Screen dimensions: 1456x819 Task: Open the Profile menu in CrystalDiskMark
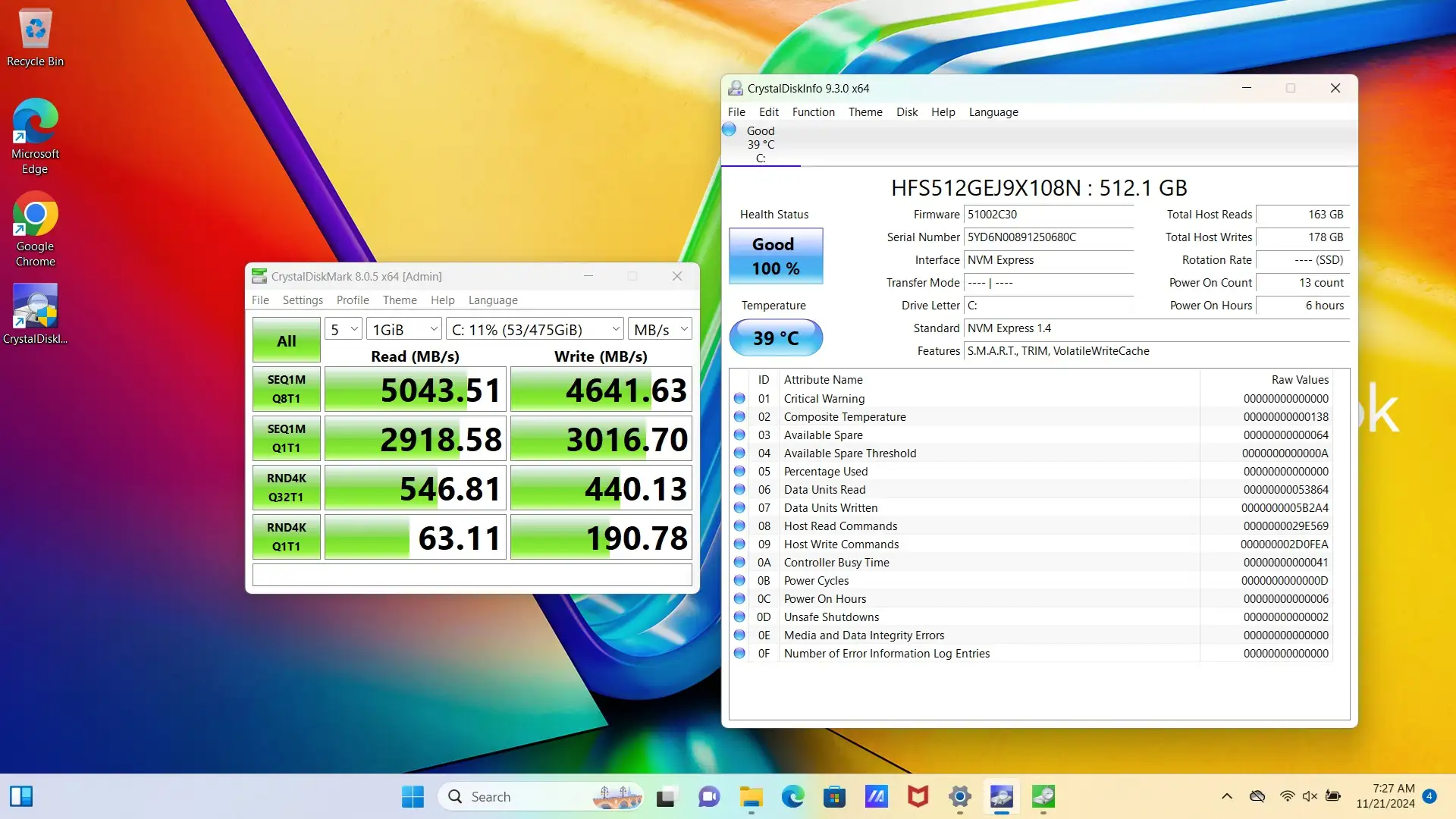353,300
